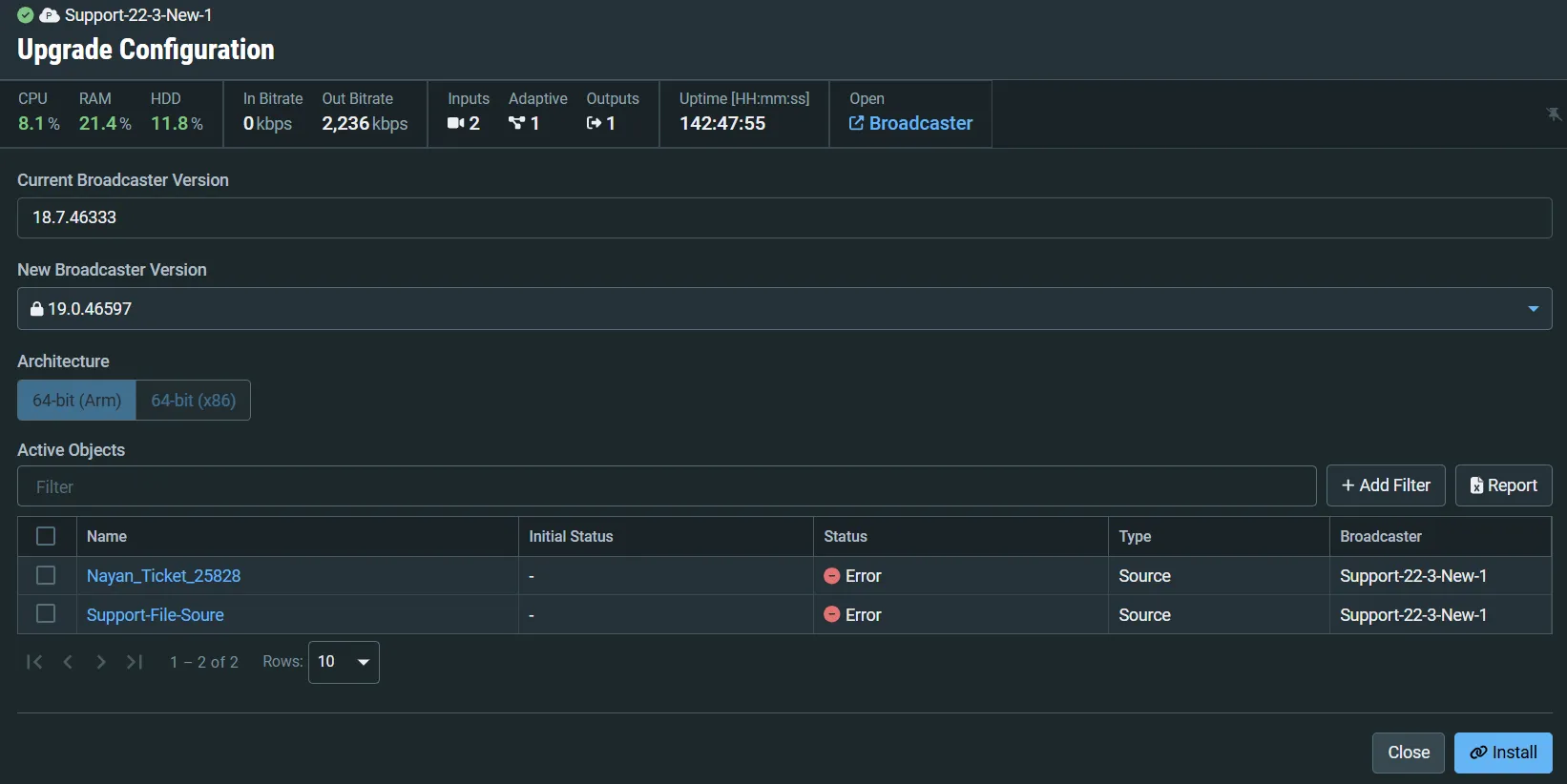Select 64-bit (Arm) architecture
1567x784 pixels.
pos(77,401)
